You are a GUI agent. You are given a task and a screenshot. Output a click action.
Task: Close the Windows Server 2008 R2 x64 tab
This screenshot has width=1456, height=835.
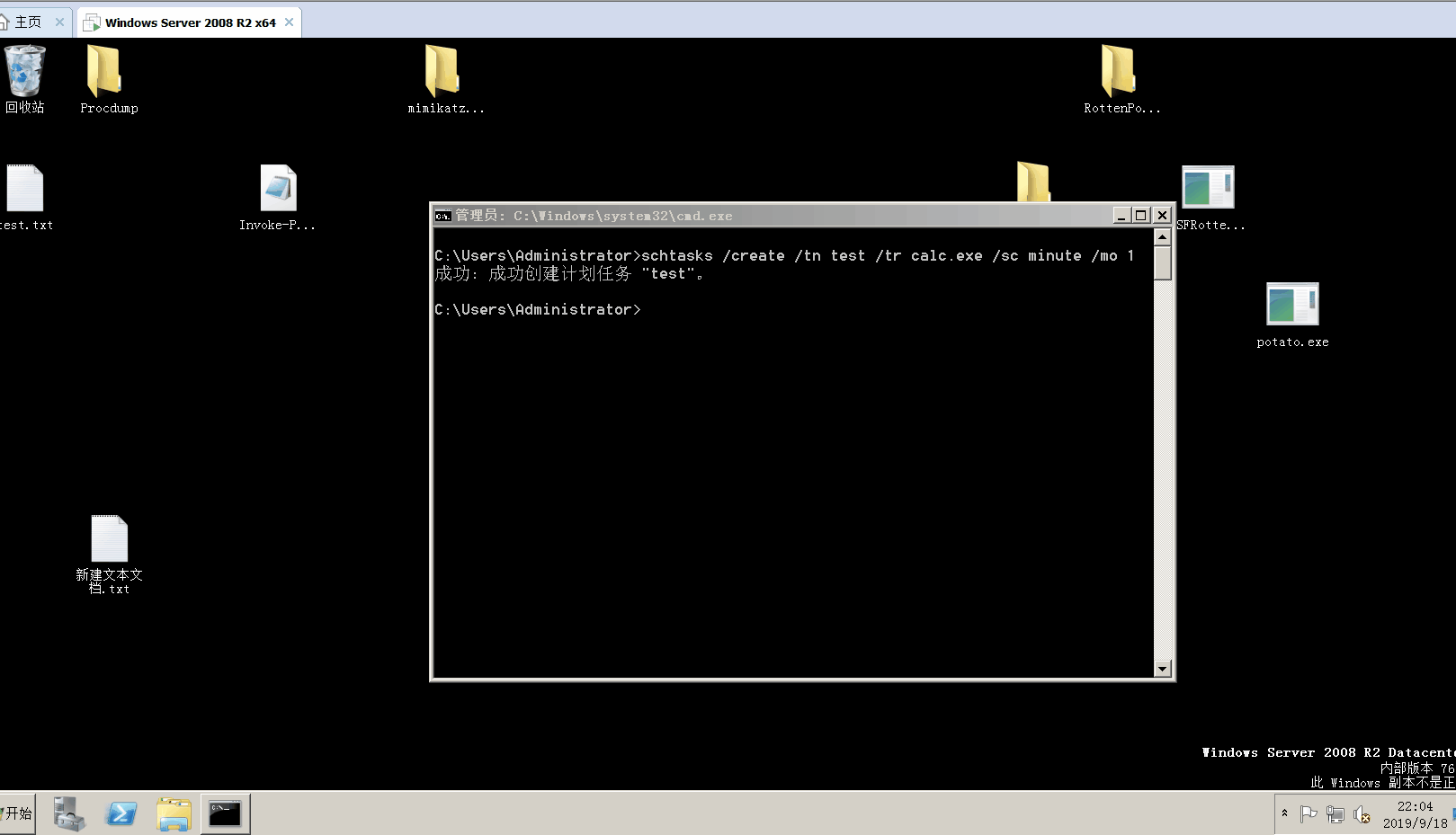[x=289, y=22]
